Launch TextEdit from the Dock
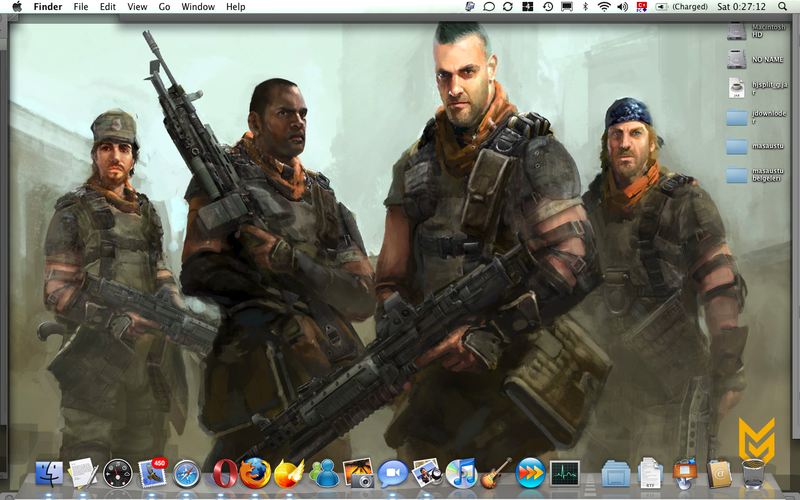 (83, 473)
